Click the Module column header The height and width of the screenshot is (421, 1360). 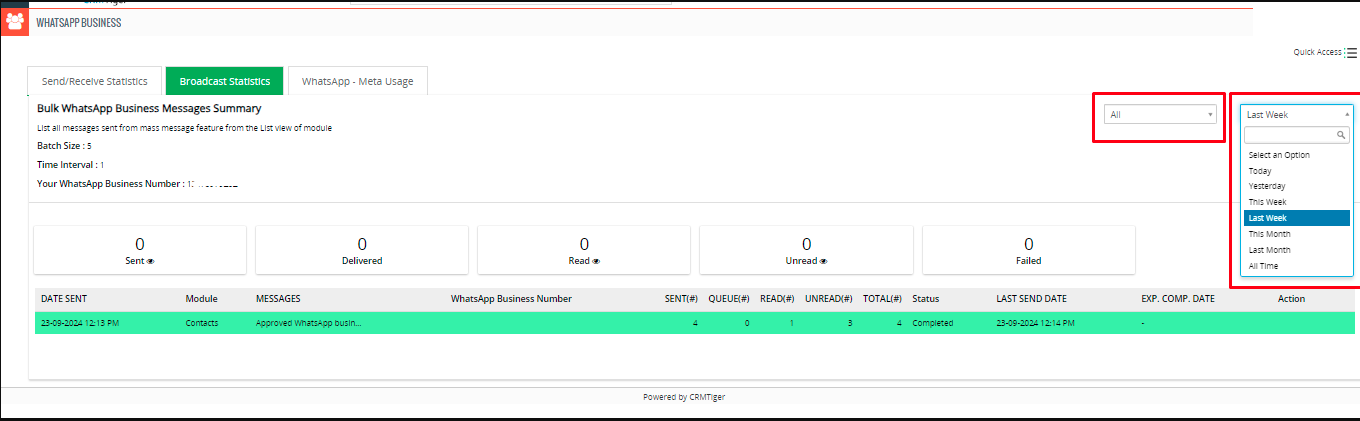201,299
